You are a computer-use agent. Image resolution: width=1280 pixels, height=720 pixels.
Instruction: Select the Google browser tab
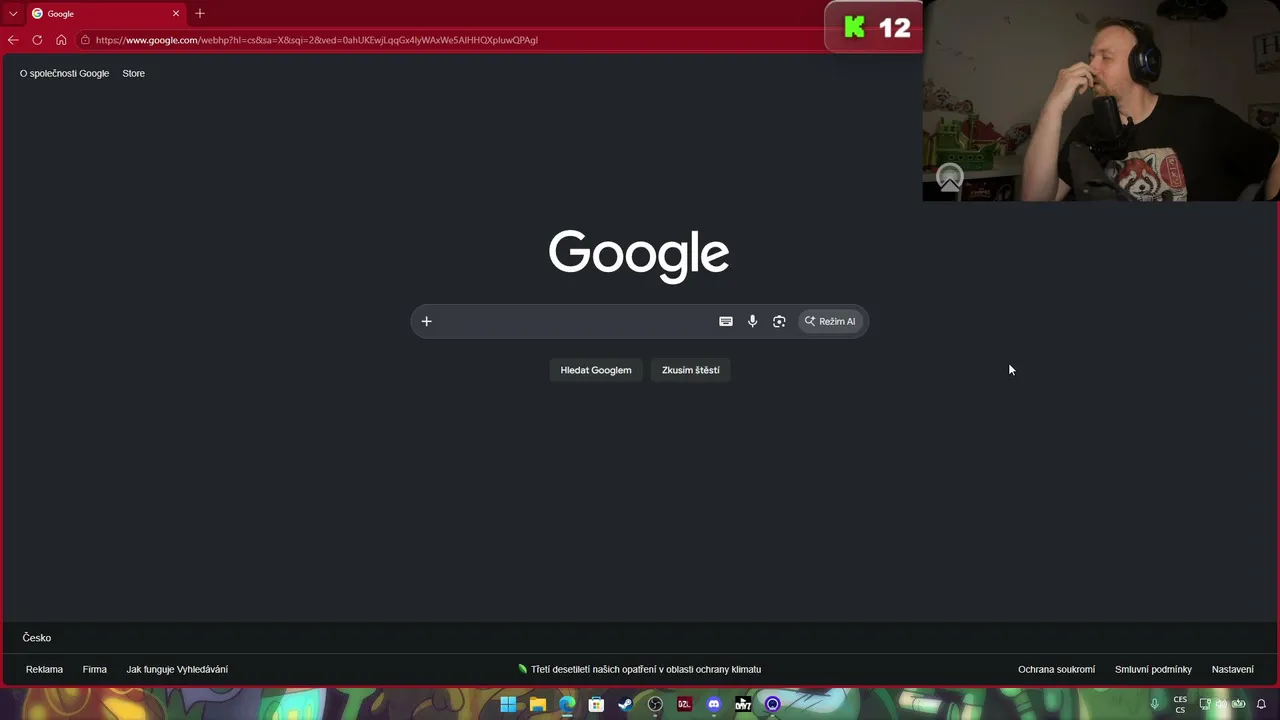(x=105, y=14)
